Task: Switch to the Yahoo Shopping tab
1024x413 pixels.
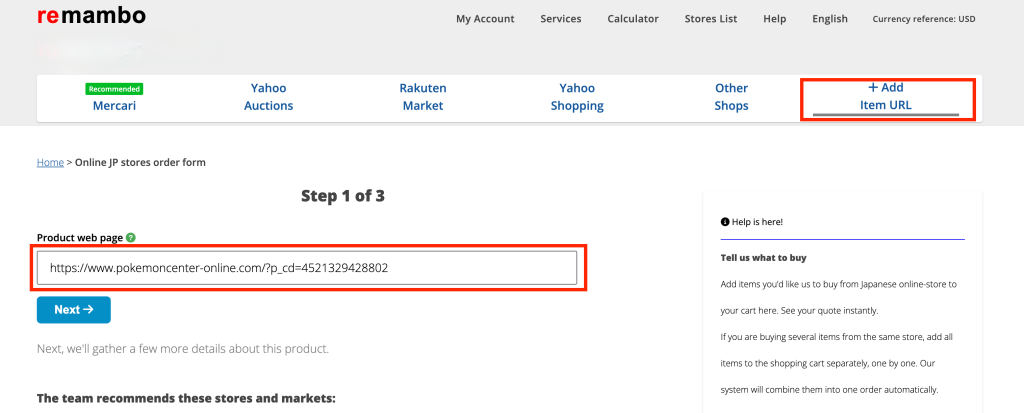Action: pyautogui.click(x=577, y=97)
